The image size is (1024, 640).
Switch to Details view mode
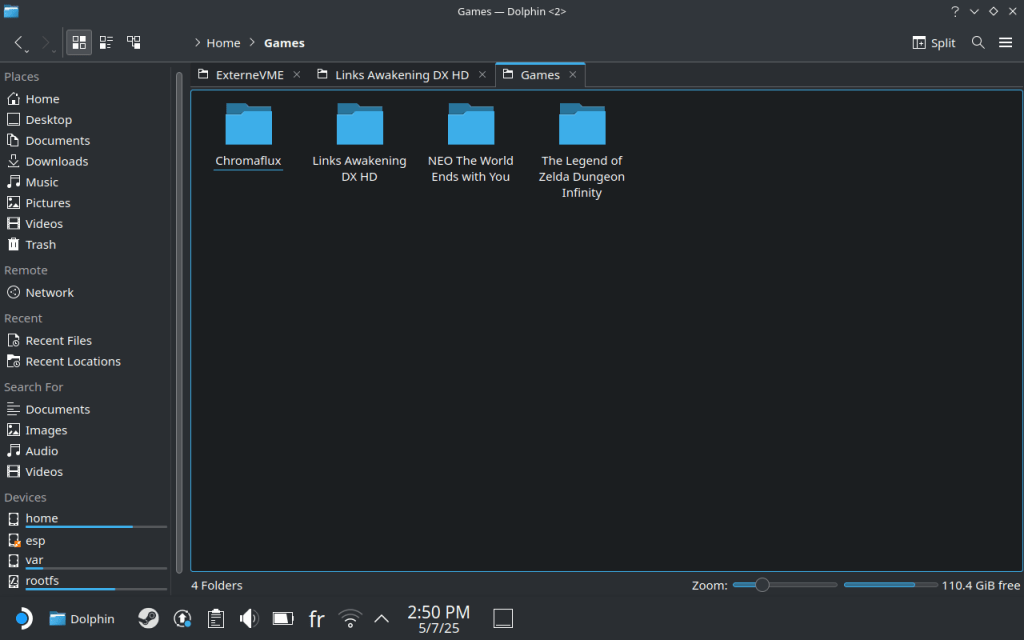pyautogui.click(x=133, y=43)
